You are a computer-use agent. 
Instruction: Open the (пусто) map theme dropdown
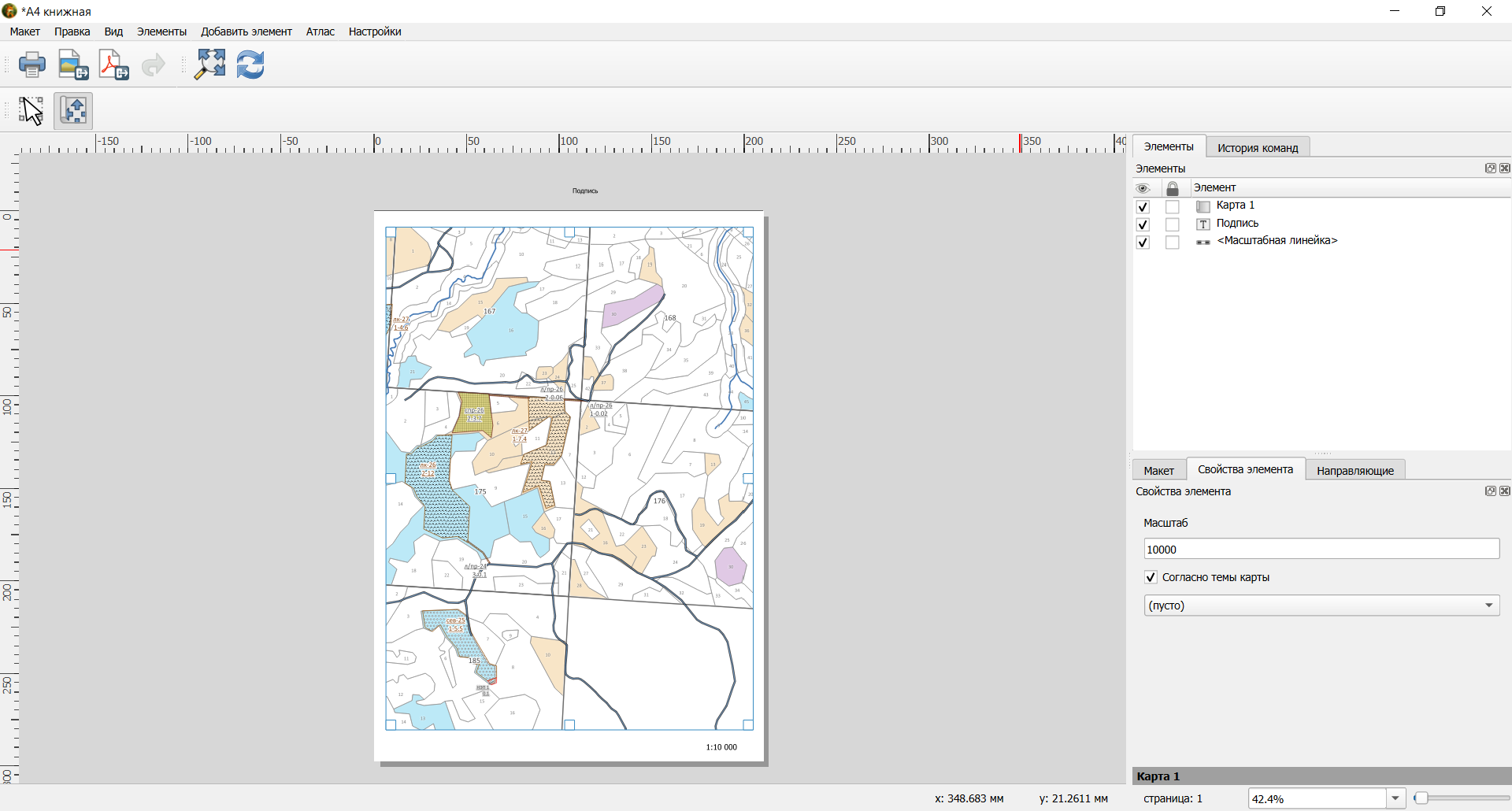[1321, 605]
